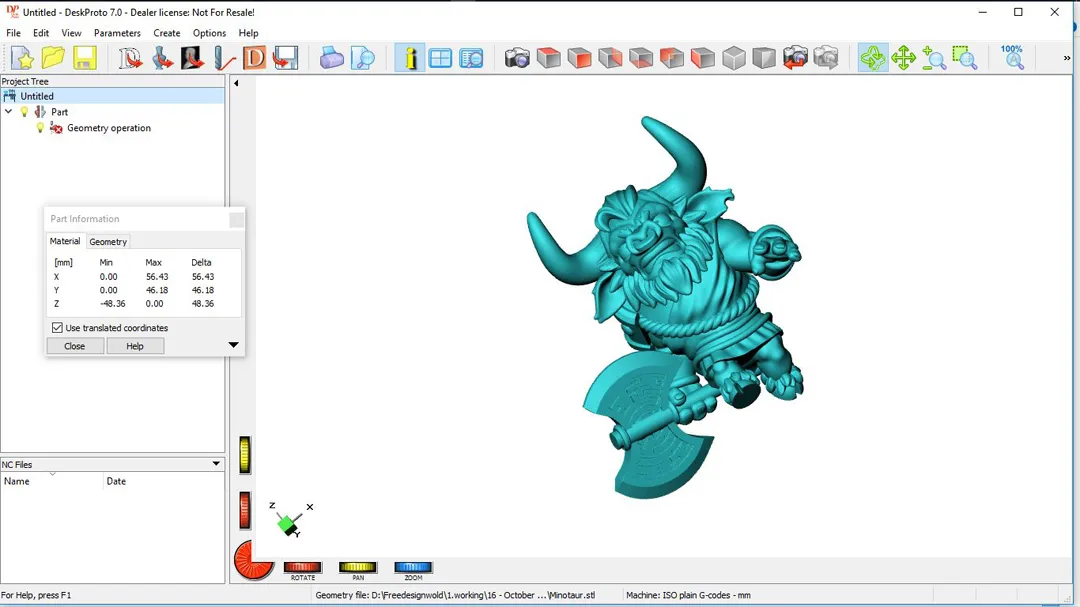Click the red vertical thumbwheel
The width and height of the screenshot is (1080, 607).
click(x=245, y=510)
